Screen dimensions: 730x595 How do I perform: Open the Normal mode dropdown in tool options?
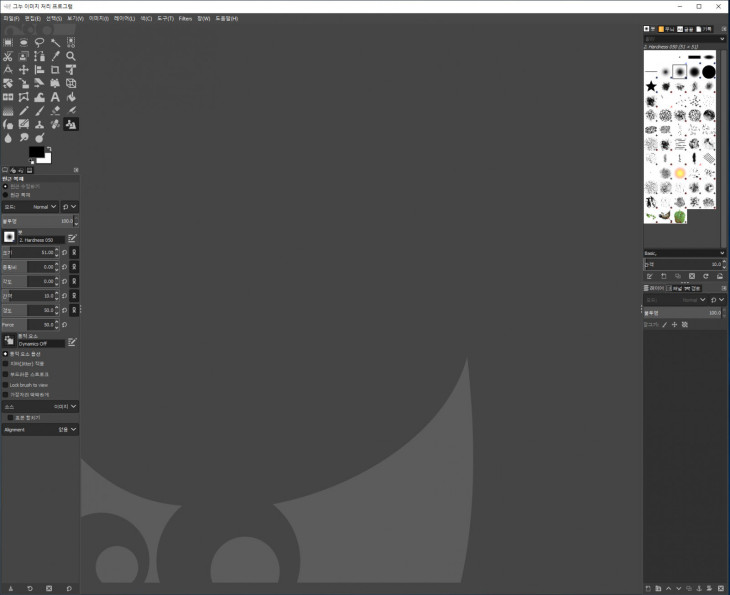30,207
